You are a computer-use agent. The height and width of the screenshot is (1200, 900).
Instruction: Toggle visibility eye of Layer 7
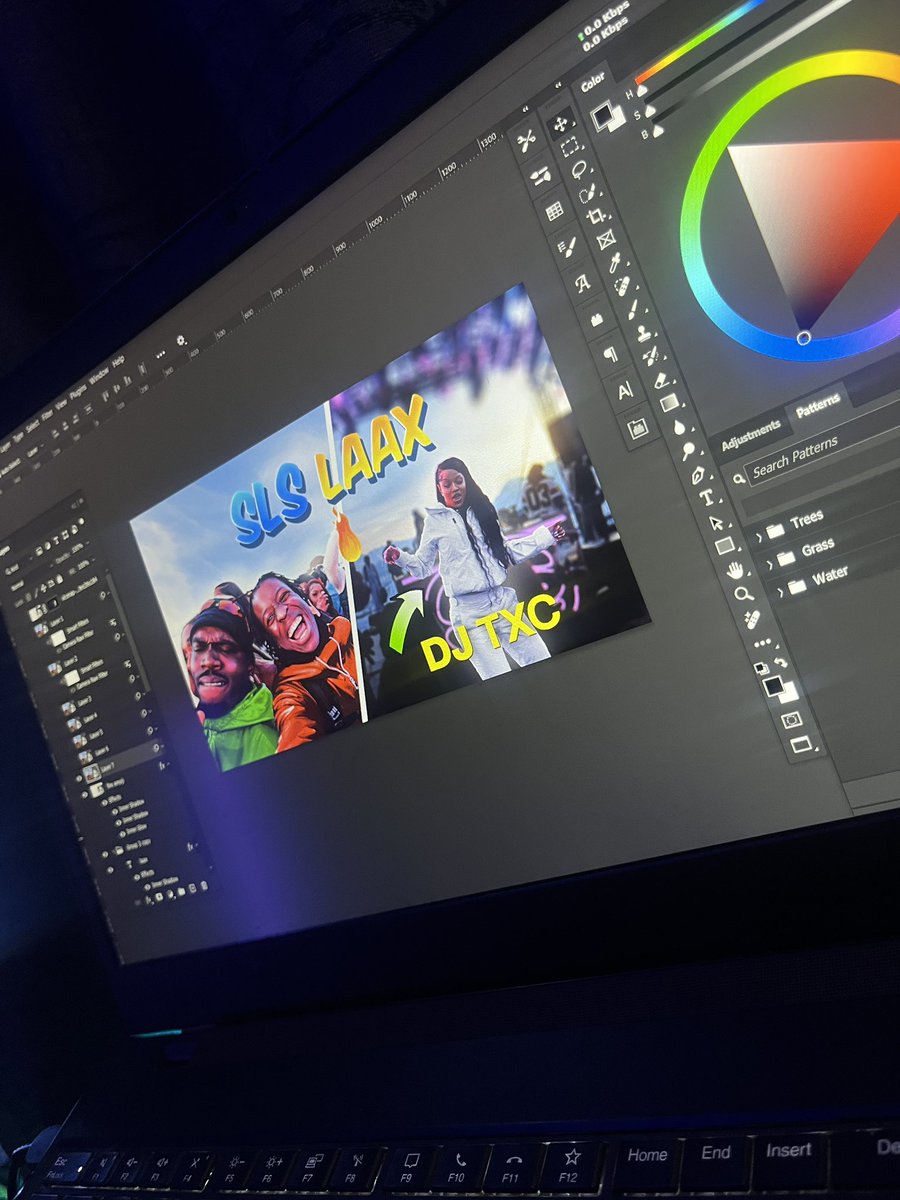79,778
